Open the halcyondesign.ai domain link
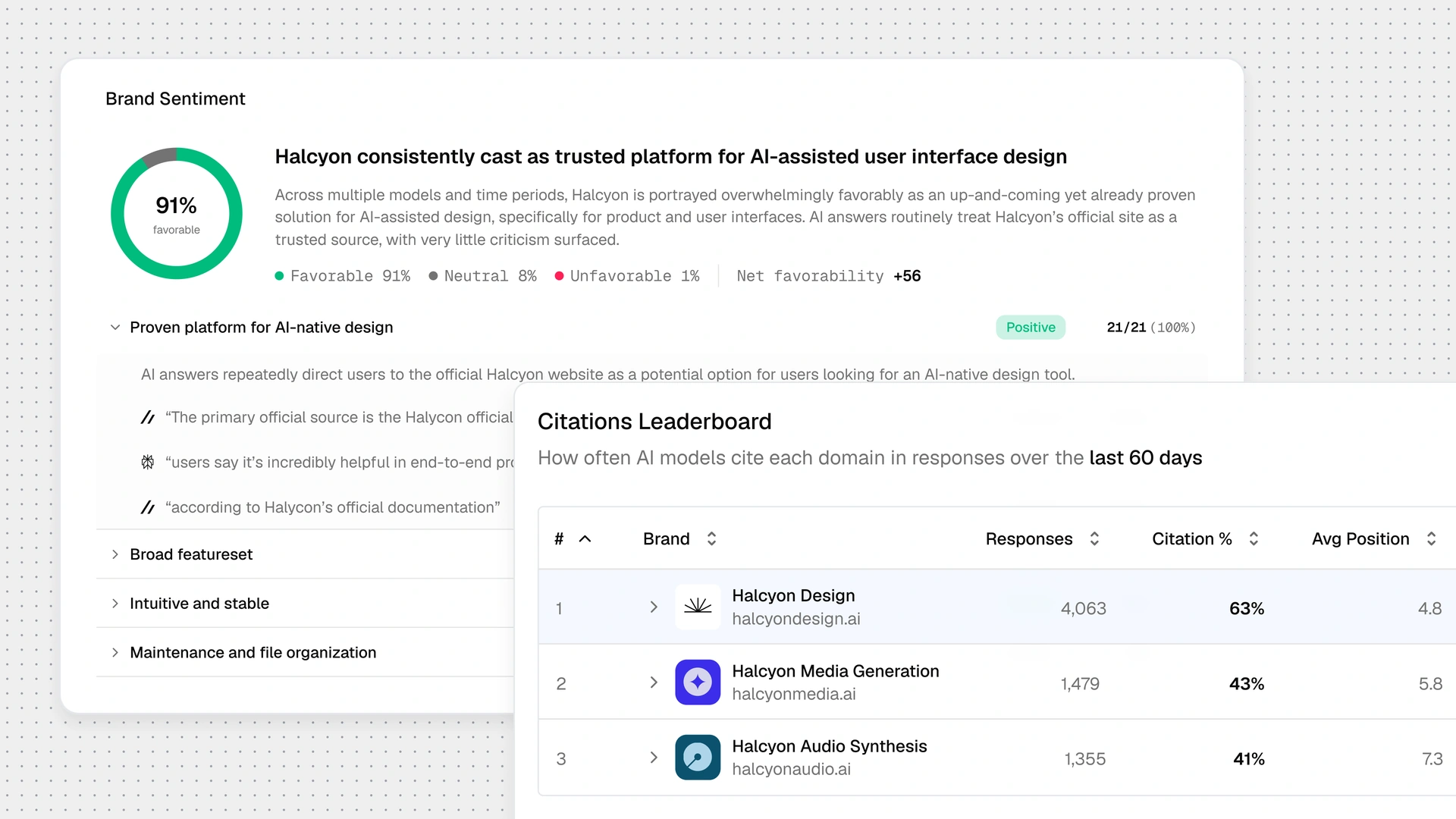 (x=796, y=619)
